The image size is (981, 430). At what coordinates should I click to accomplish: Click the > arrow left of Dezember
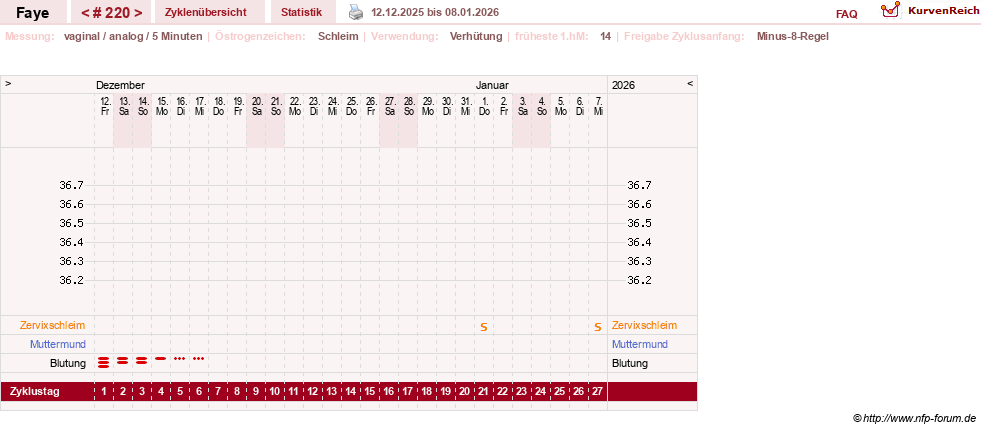pyautogui.click(x=8, y=83)
